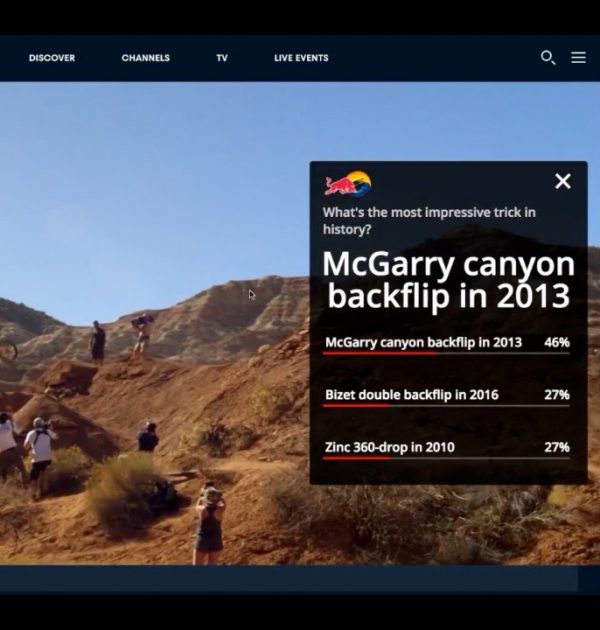600x630 pixels.
Task: Open the search magnifier icon
Action: [x=548, y=57]
